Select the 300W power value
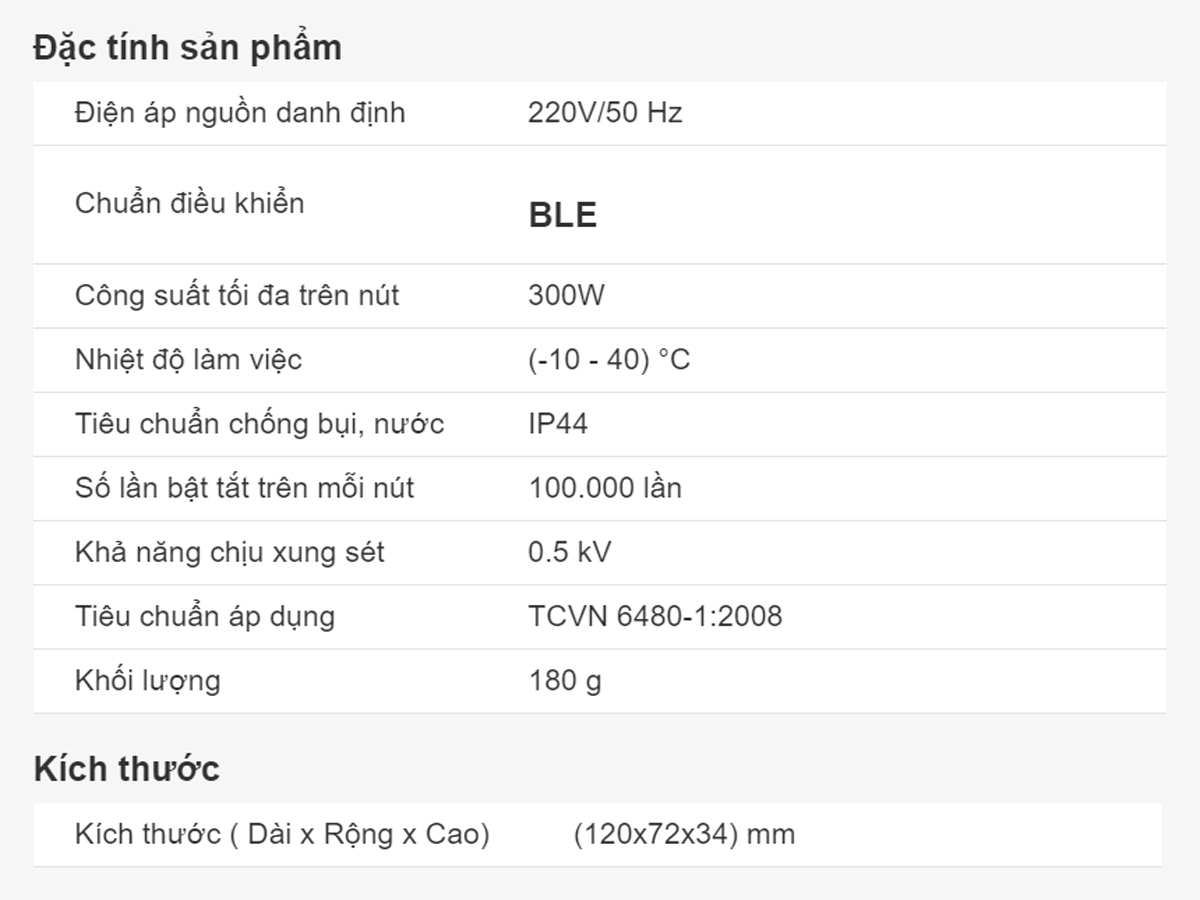 [566, 296]
